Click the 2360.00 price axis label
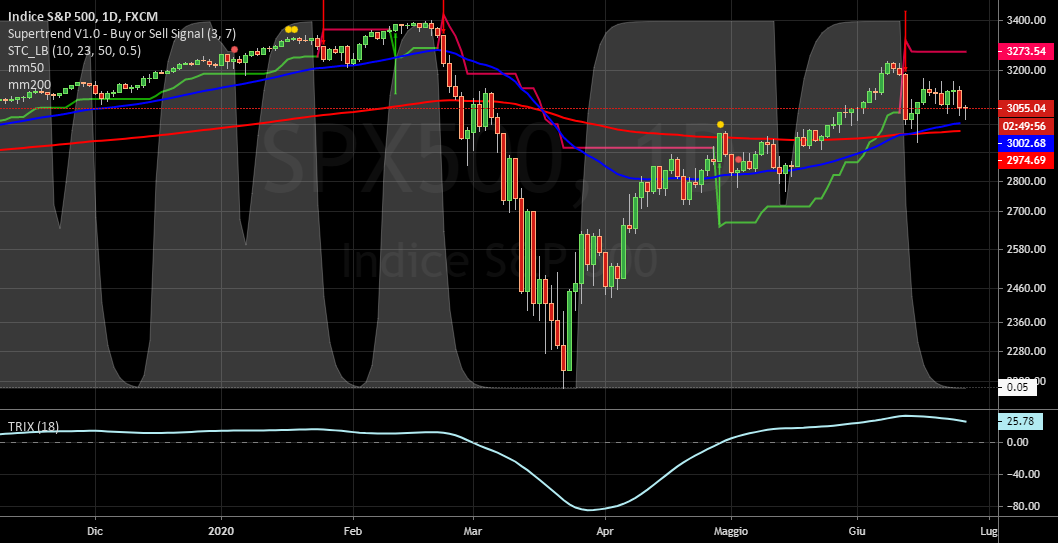 pyautogui.click(x=1026, y=322)
